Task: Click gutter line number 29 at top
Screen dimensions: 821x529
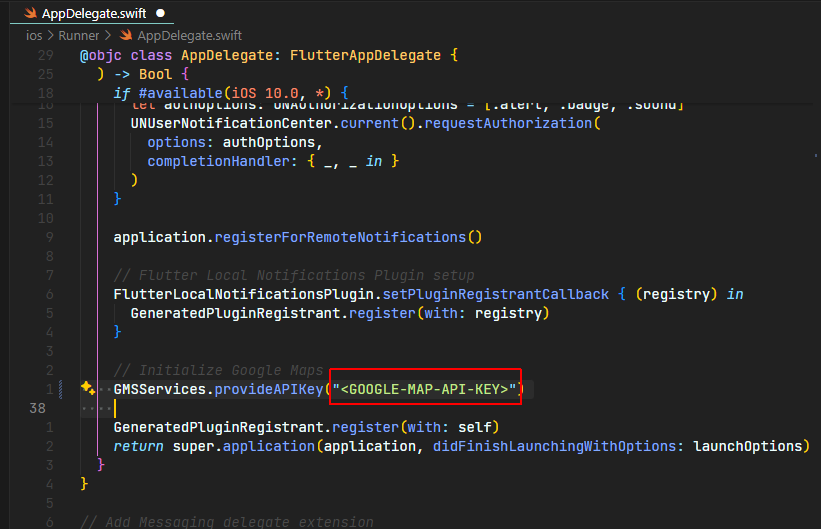Action: point(45,55)
